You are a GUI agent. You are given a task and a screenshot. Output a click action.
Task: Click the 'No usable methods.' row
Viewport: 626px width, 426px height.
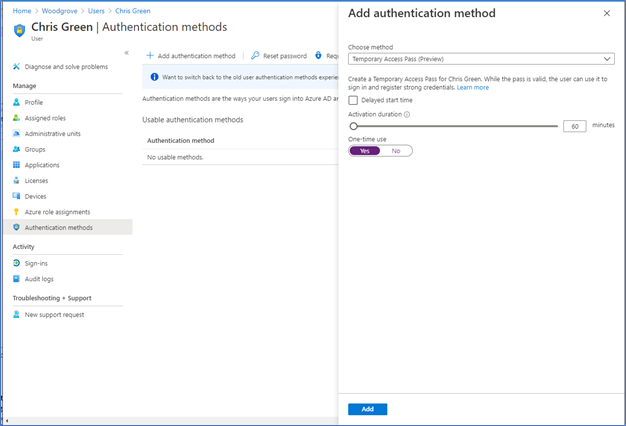[x=240, y=157]
